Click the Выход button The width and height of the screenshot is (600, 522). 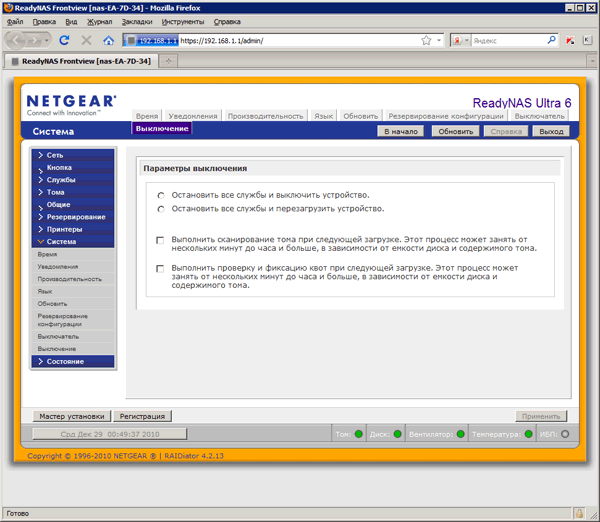click(x=551, y=131)
